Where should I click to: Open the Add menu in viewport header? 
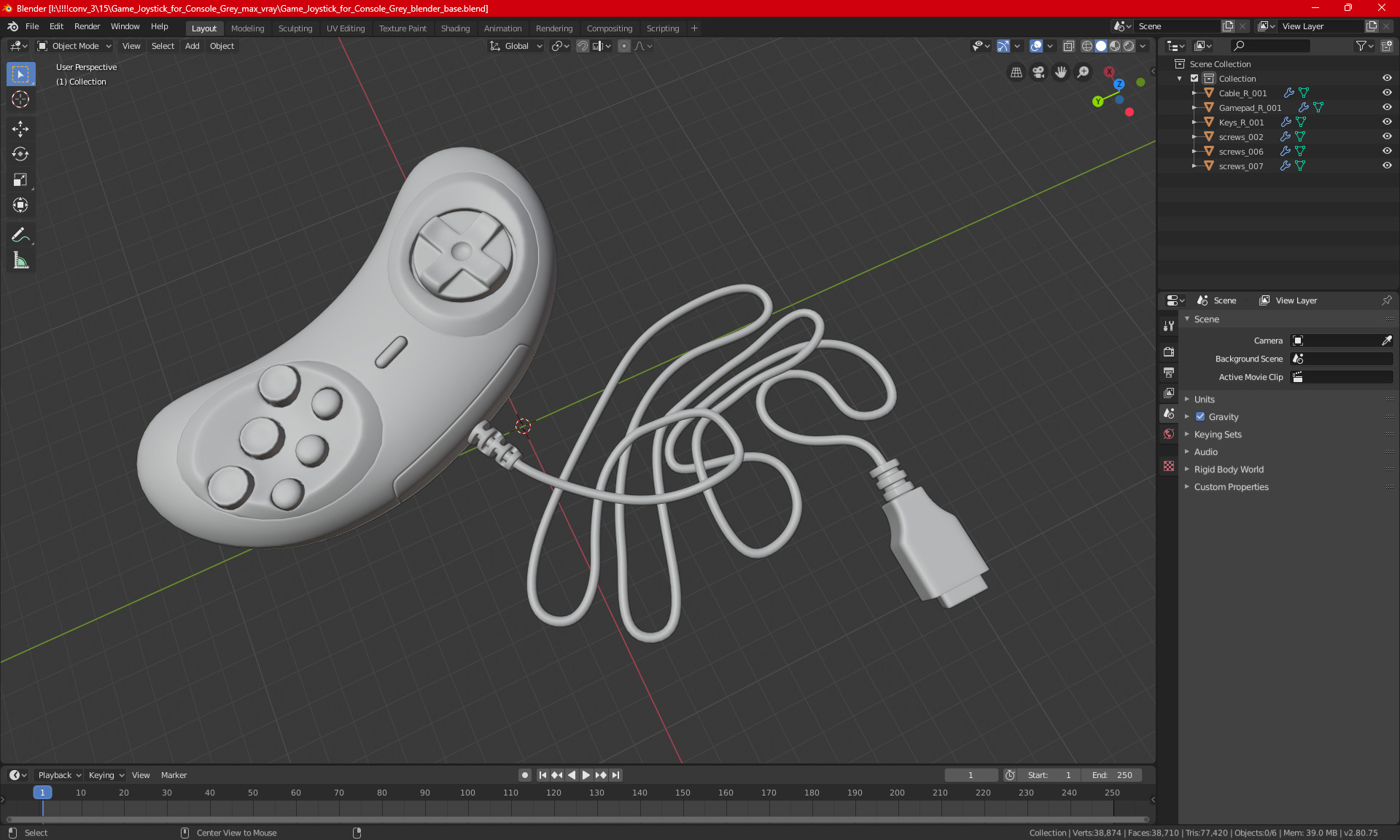coord(192,46)
